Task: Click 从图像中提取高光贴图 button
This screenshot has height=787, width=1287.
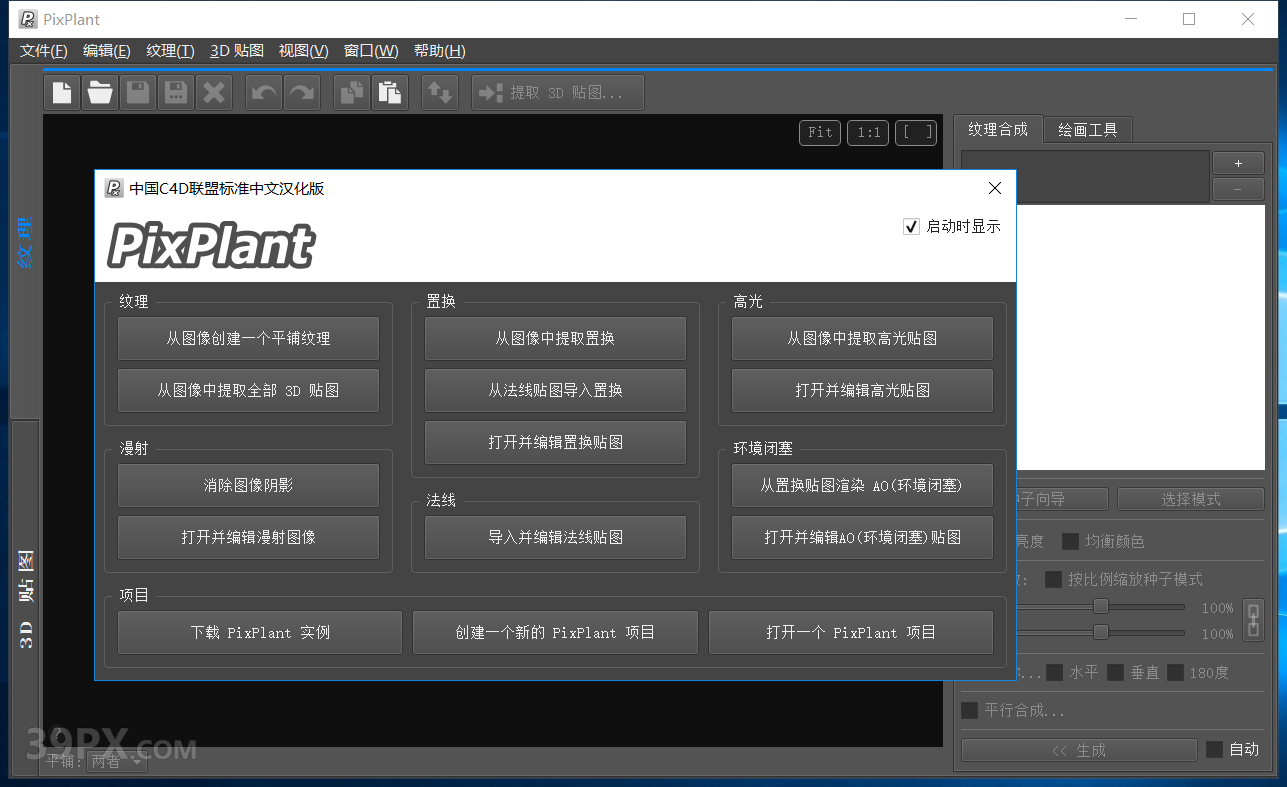Action: click(x=862, y=339)
